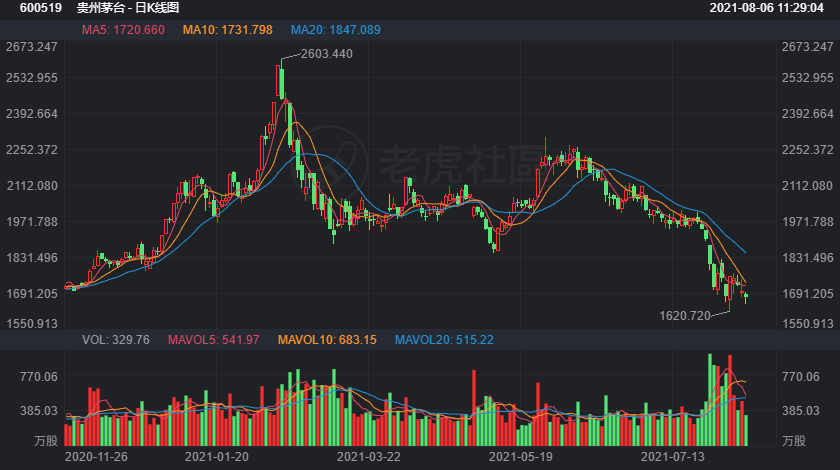This screenshot has height=470, width=840.
Task: Click the 2603.440 peak price annotation
Action: coord(327,54)
